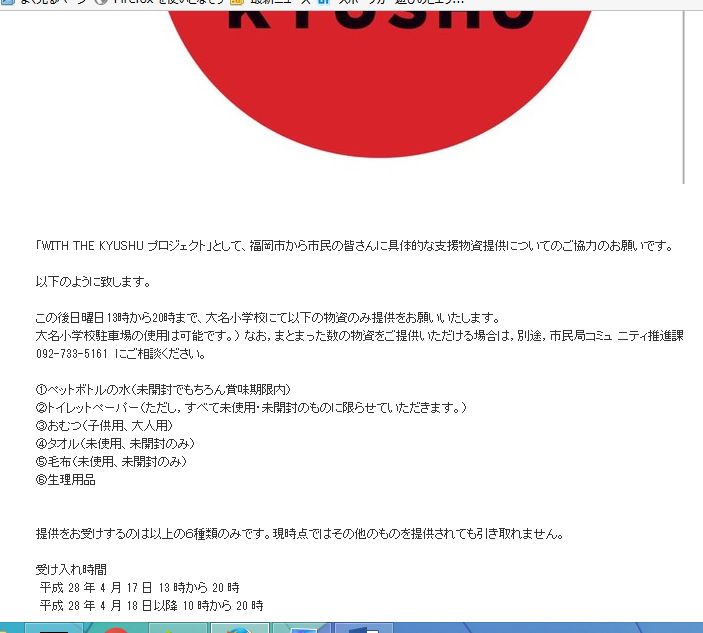Click the line starting 大名小学校駐車場の使用は可能です
The width and height of the screenshot is (703, 633).
pos(360,335)
